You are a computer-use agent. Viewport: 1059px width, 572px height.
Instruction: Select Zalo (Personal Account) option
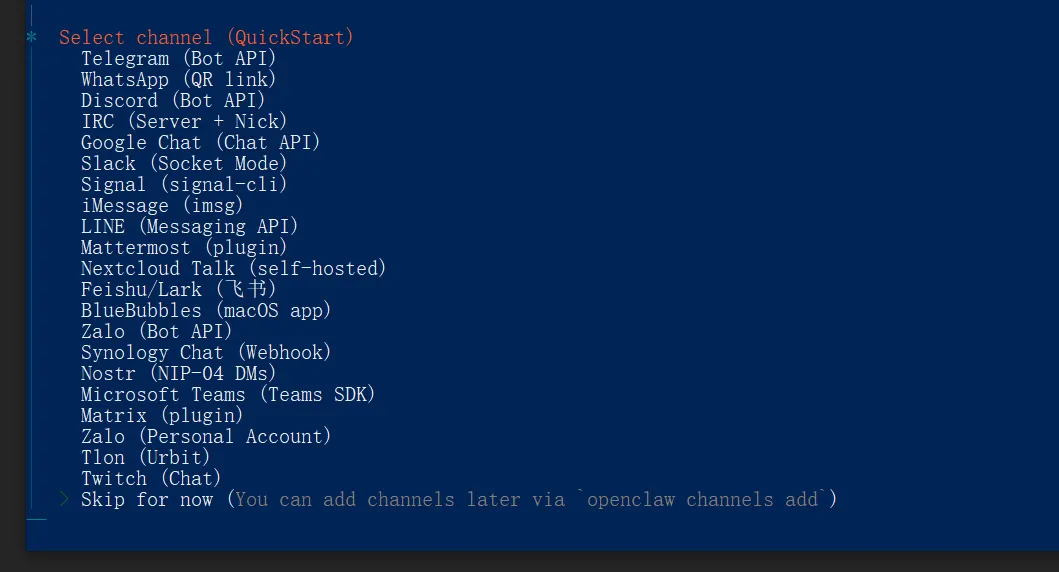pyautogui.click(x=206, y=437)
